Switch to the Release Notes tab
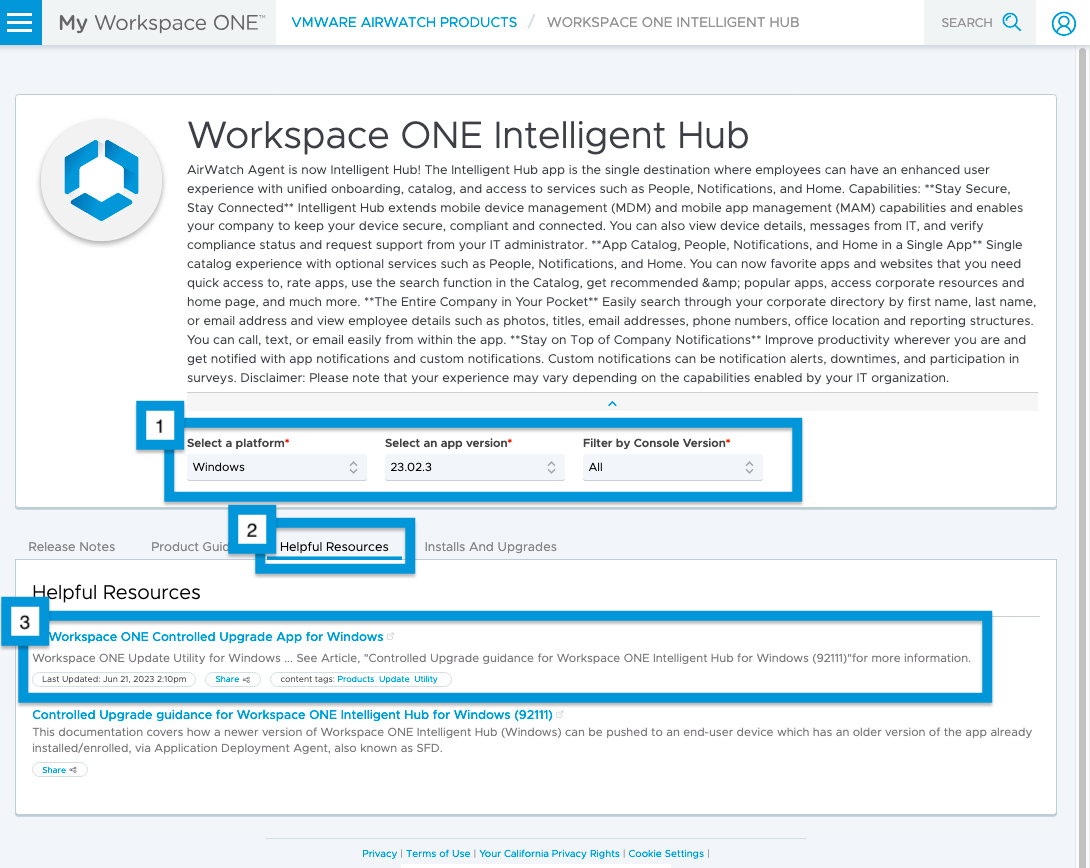 [x=71, y=547]
